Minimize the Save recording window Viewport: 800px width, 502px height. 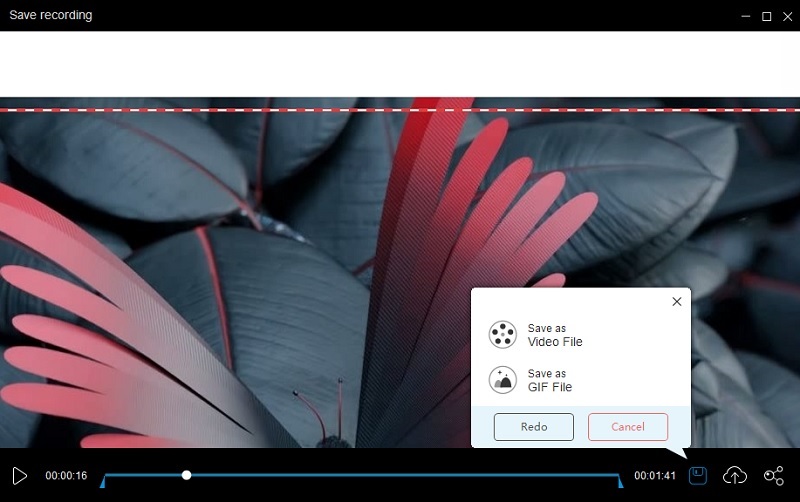pos(745,16)
